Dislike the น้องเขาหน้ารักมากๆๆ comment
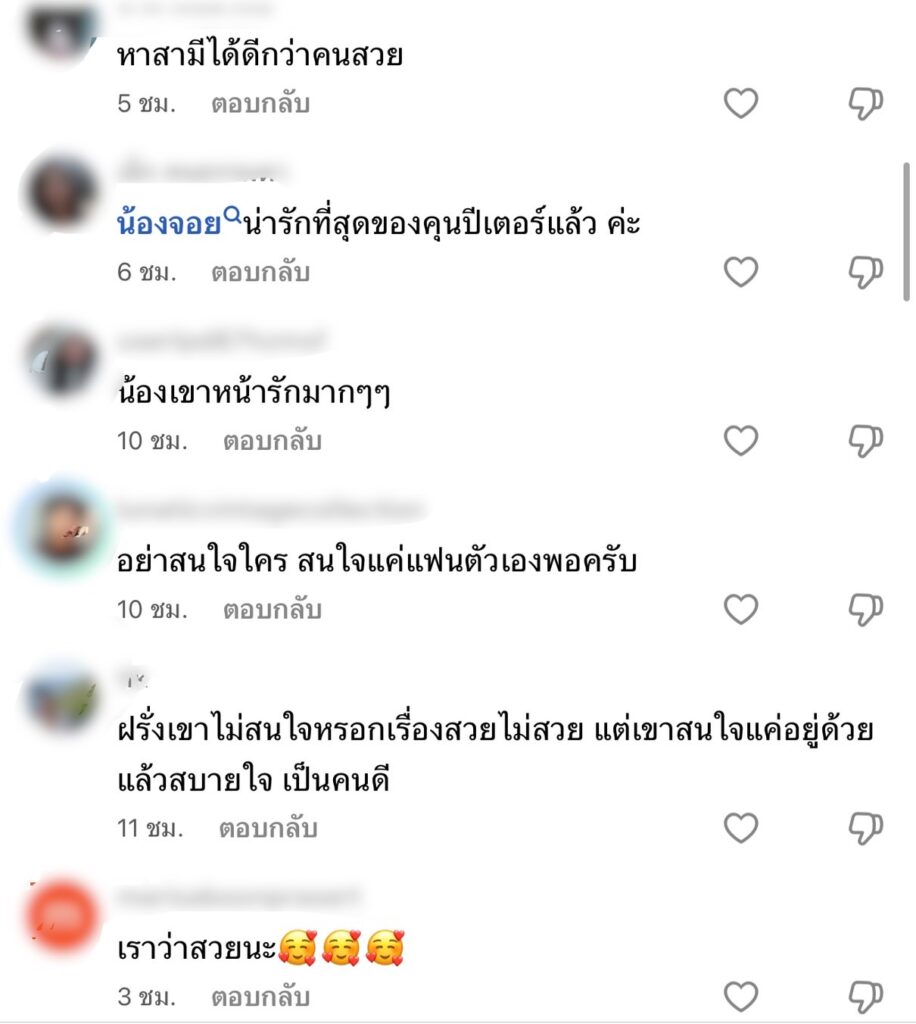The width and height of the screenshot is (916, 1024). pos(866,440)
